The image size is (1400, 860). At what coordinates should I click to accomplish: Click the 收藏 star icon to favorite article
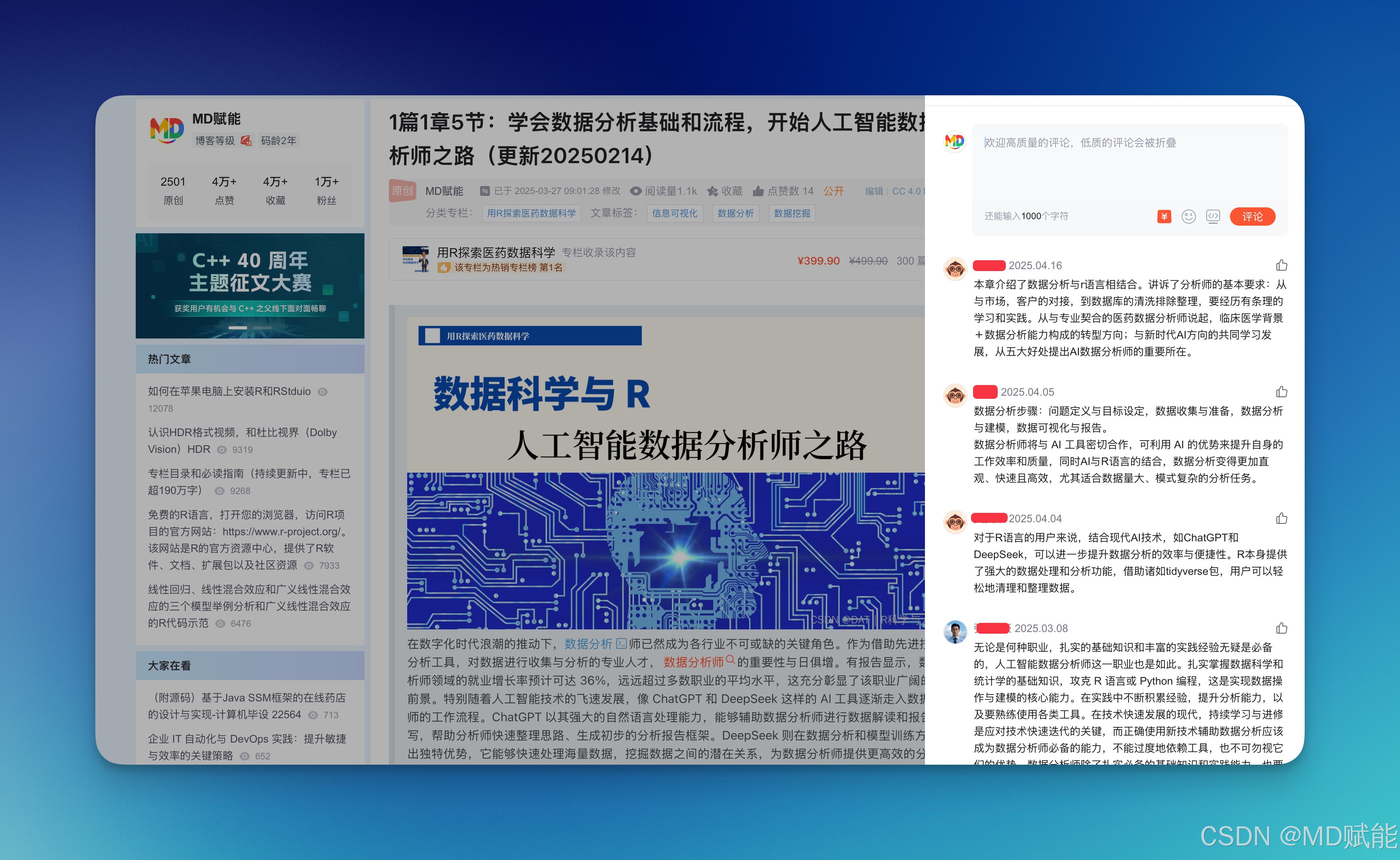tap(712, 191)
